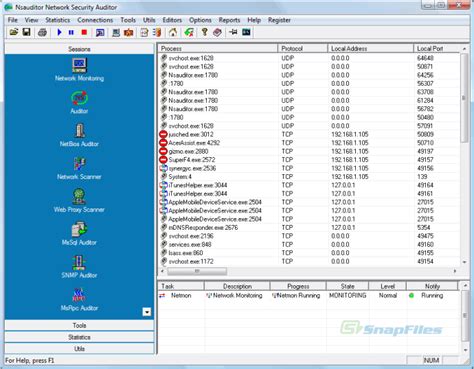Click the pin toolbar icon

(233, 32)
